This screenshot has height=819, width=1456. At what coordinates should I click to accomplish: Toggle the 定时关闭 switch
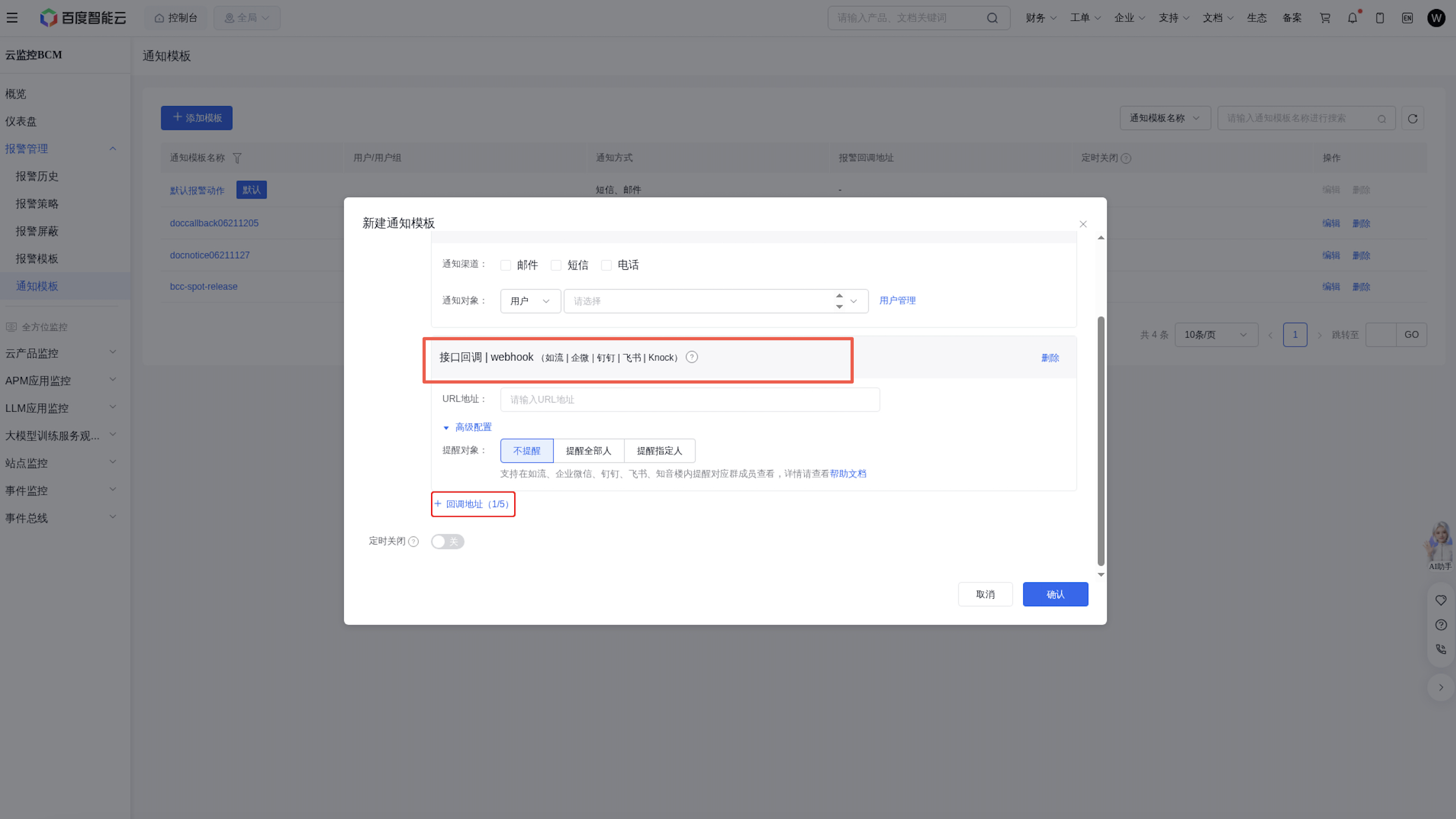point(448,541)
